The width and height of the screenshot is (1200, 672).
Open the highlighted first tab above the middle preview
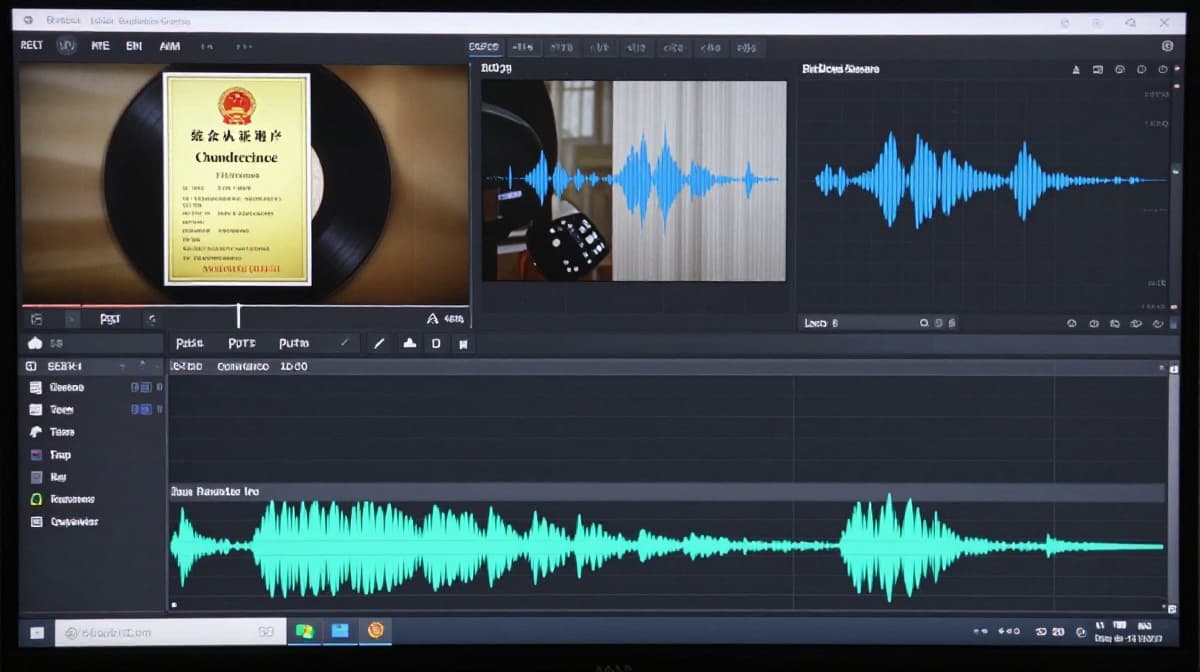[485, 47]
